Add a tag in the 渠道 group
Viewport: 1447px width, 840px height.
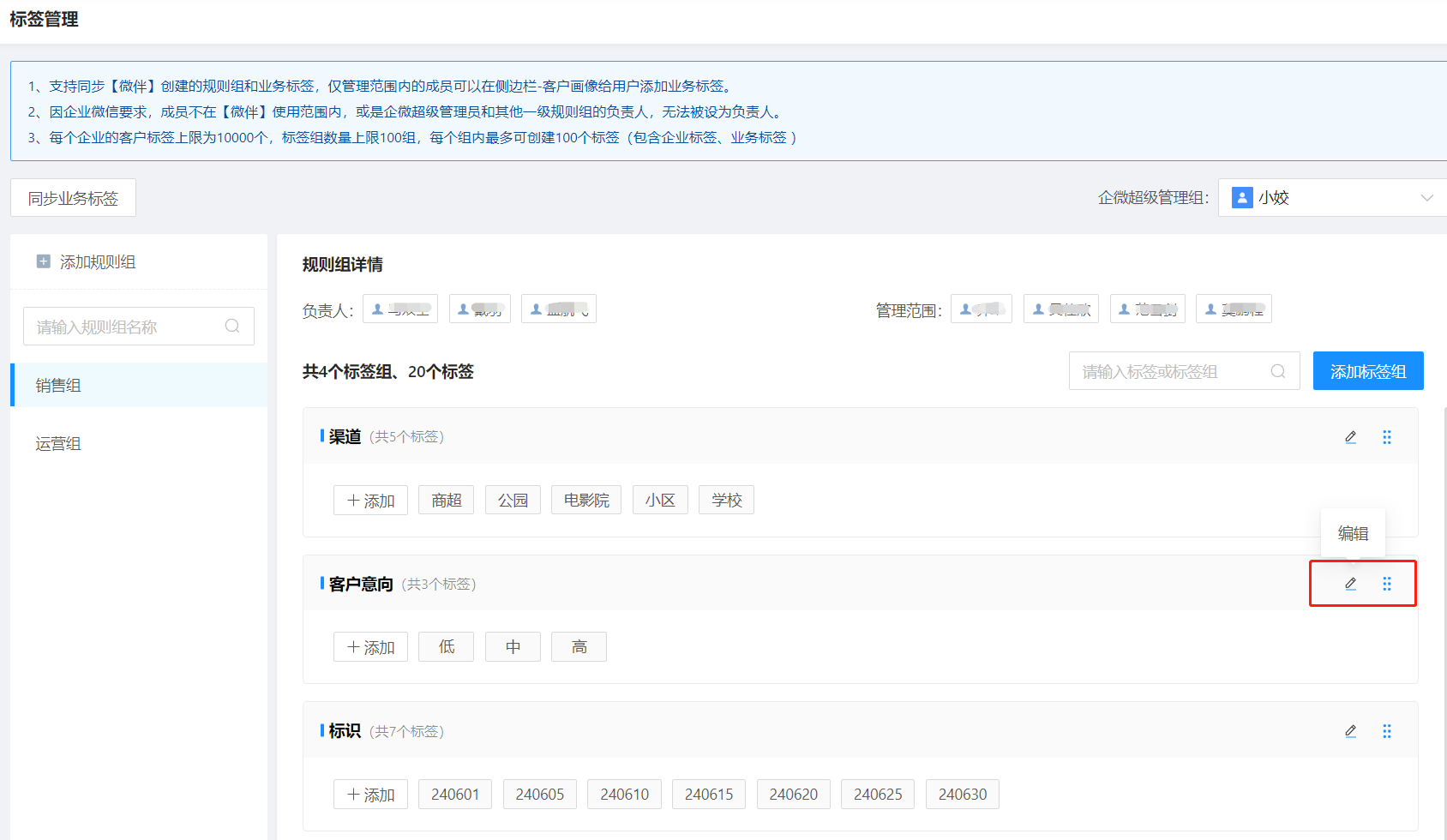[x=370, y=501]
